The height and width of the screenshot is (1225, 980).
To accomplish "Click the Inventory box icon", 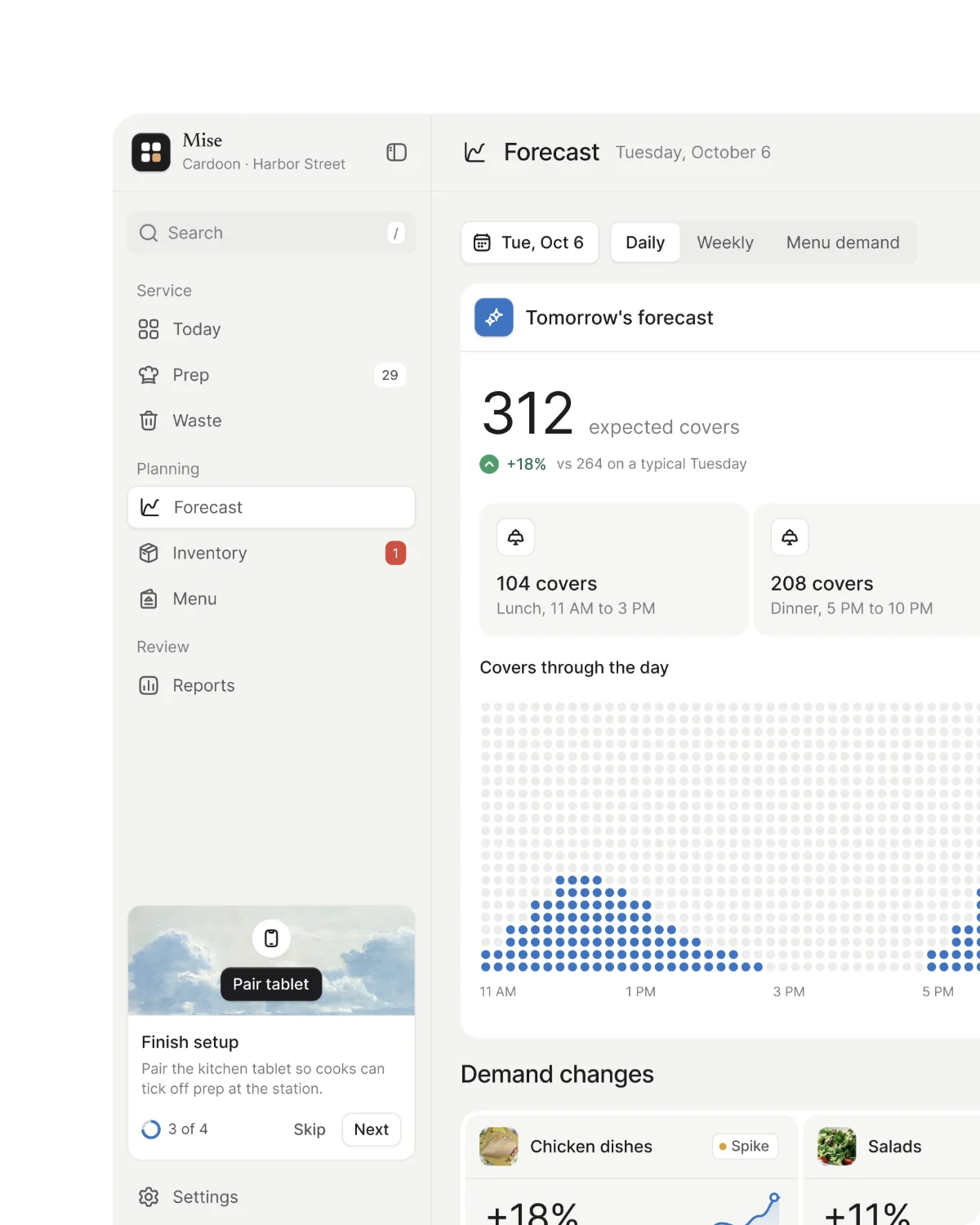I will 149,553.
